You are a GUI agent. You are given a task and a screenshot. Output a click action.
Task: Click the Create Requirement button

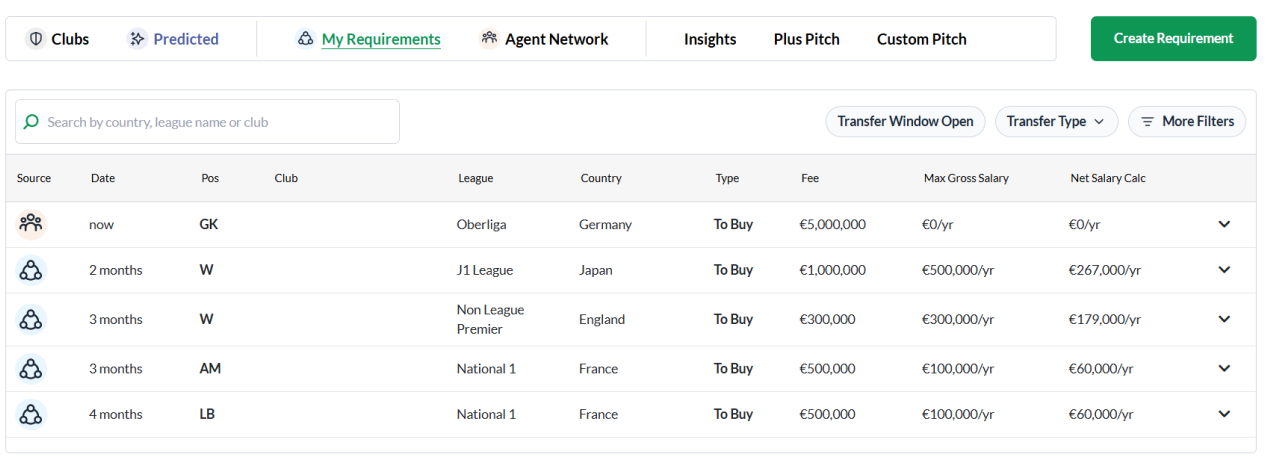click(1173, 38)
